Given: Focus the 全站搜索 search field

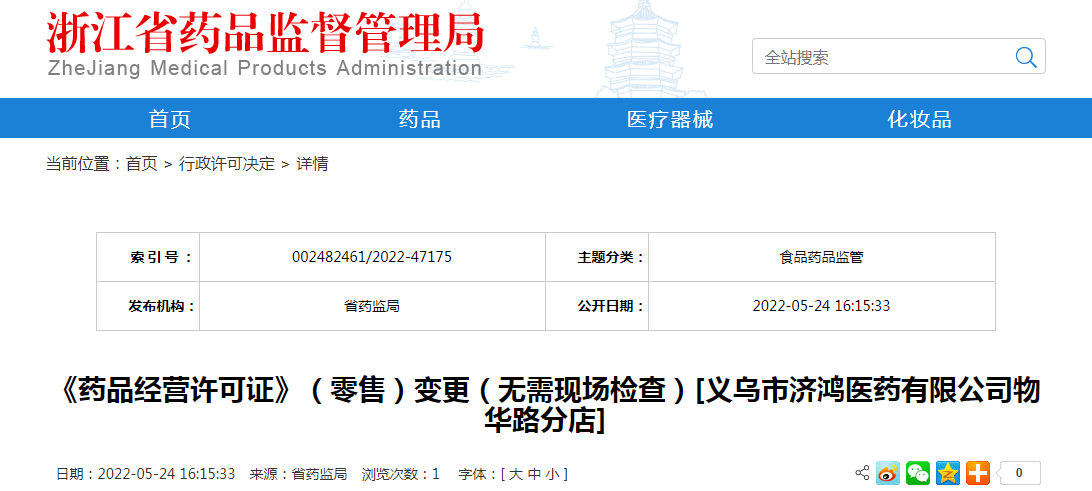Looking at the screenshot, I should click(x=883, y=57).
